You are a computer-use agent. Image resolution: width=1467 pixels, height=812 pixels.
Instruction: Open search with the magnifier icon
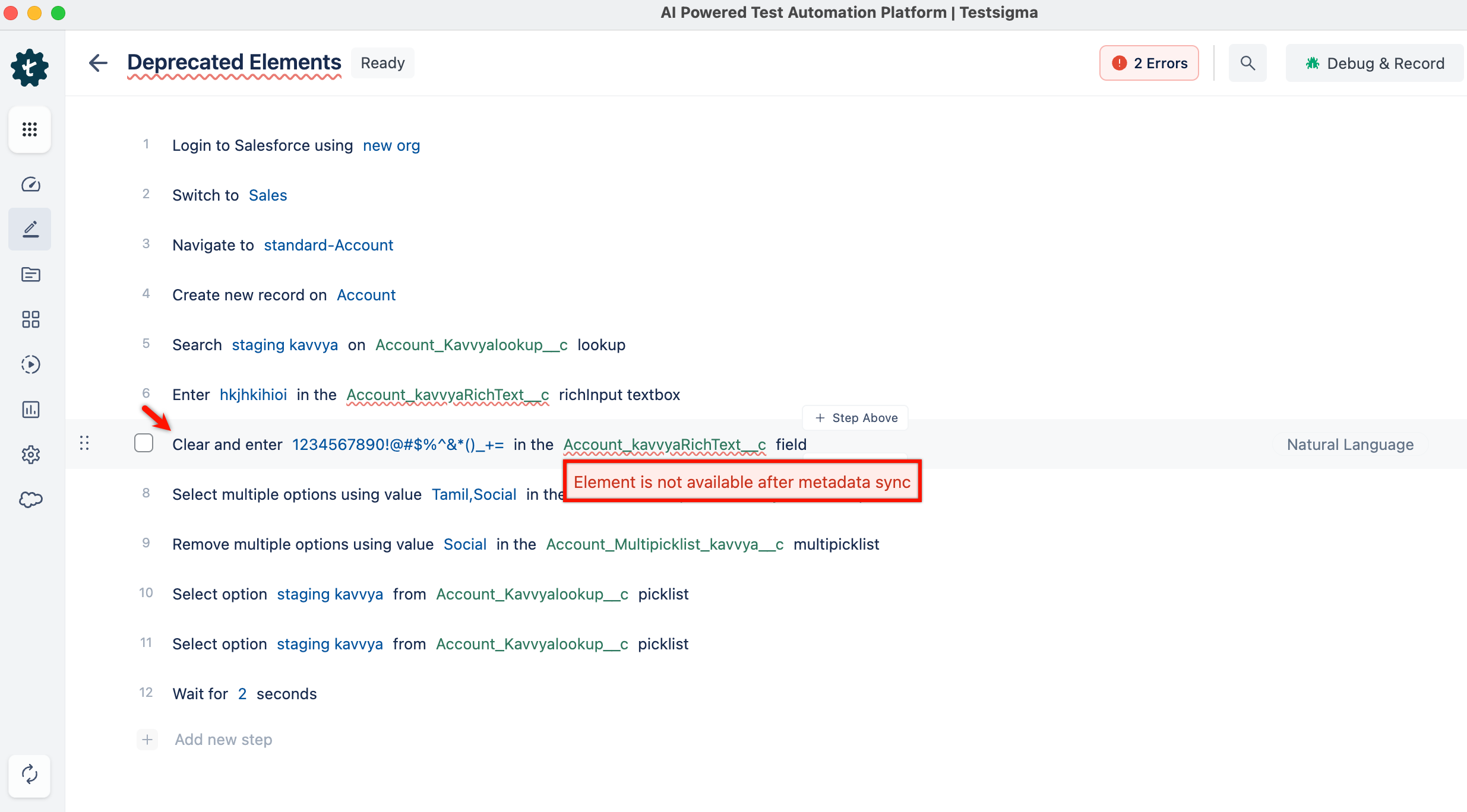tap(1247, 63)
